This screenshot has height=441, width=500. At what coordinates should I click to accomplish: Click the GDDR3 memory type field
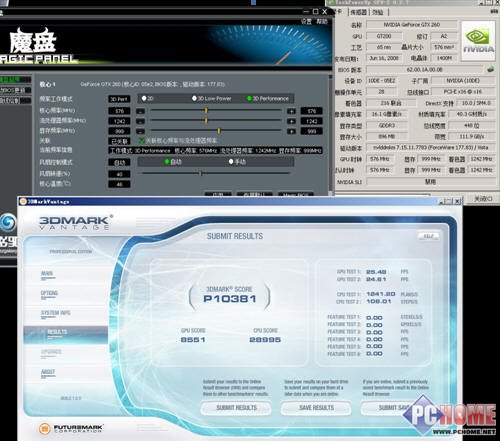387,125
